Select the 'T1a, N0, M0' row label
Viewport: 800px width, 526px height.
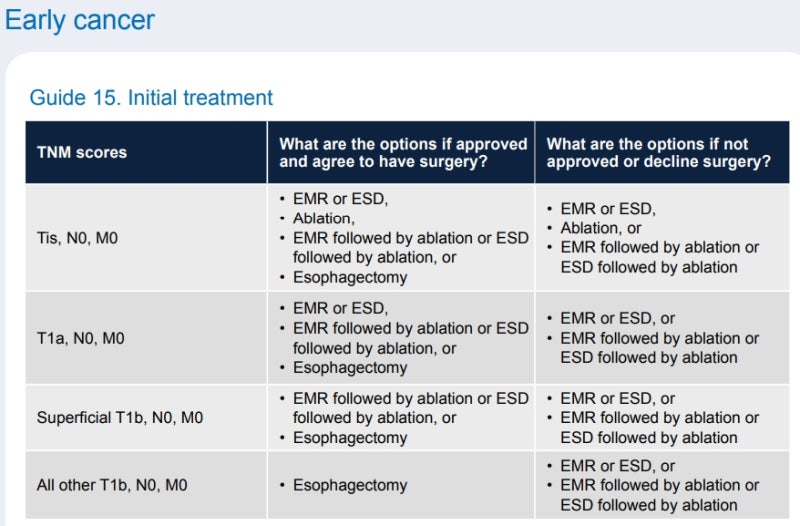[x=81, y=338]
